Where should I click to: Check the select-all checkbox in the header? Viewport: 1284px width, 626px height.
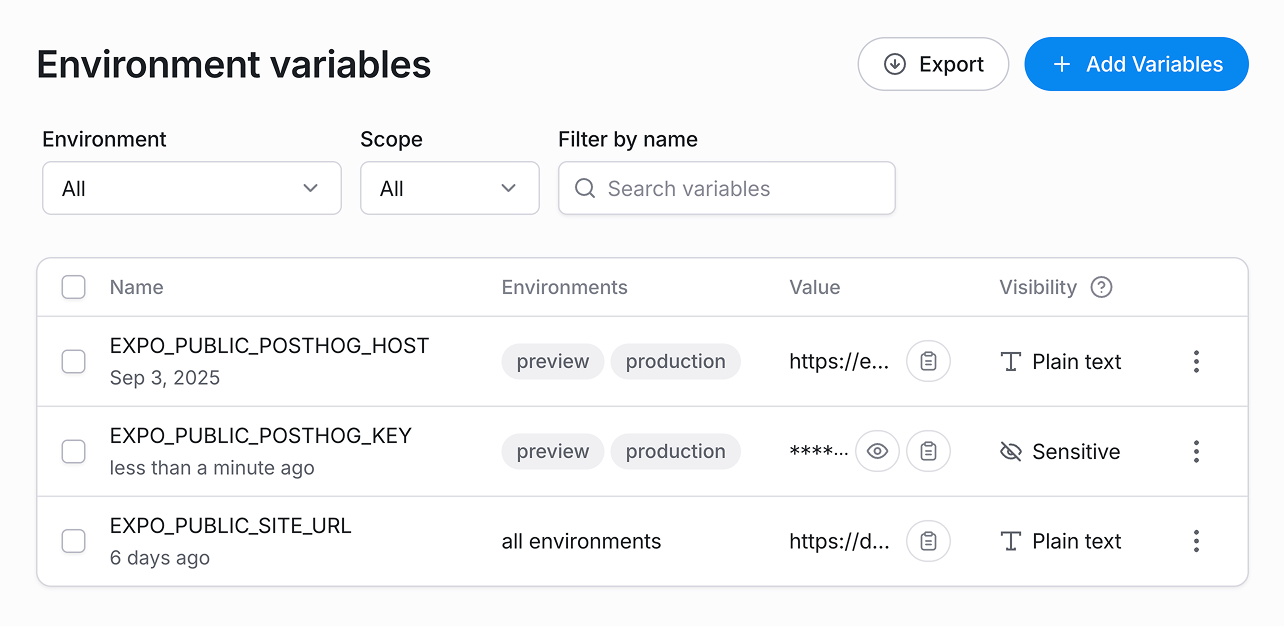(73, 287)
